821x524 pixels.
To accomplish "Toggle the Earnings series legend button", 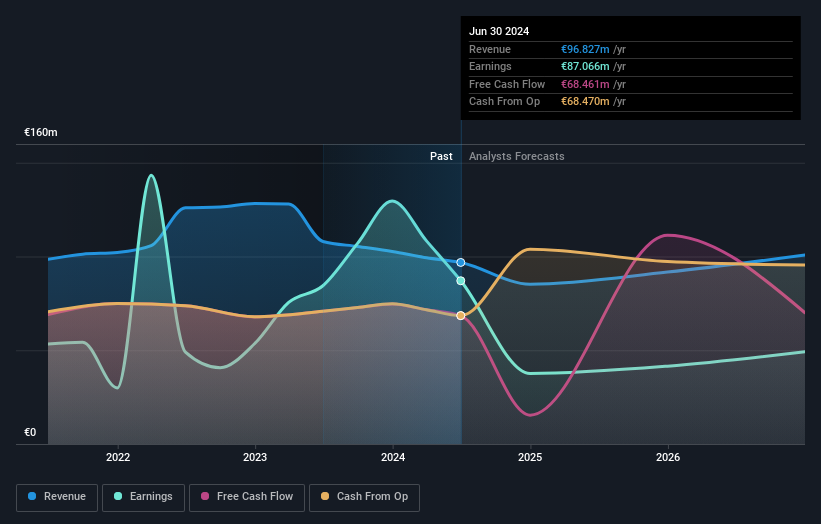I will coord(143,497).
